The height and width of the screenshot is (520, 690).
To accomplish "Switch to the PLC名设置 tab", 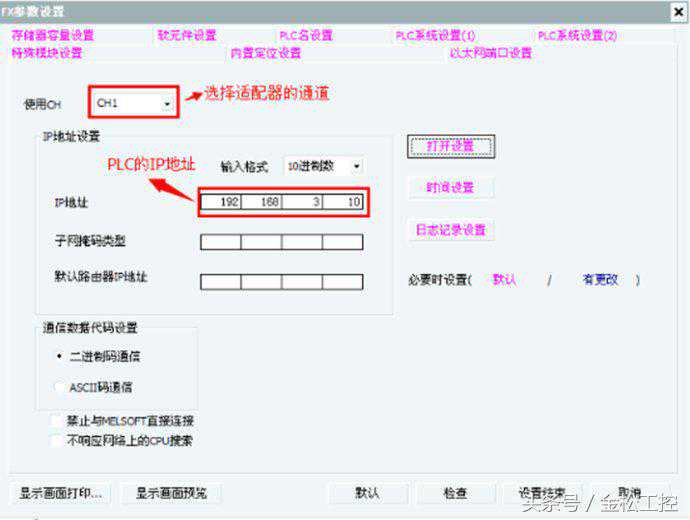I will tap(306, 35).
